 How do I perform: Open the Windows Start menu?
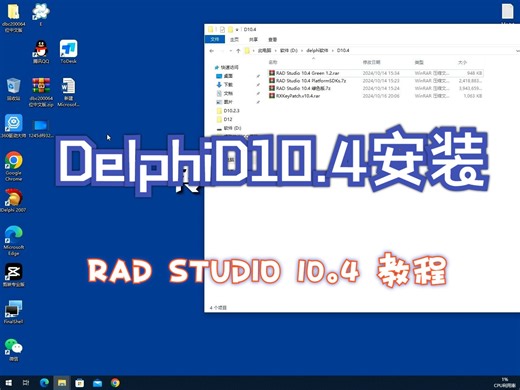click(x=9, y=383)
